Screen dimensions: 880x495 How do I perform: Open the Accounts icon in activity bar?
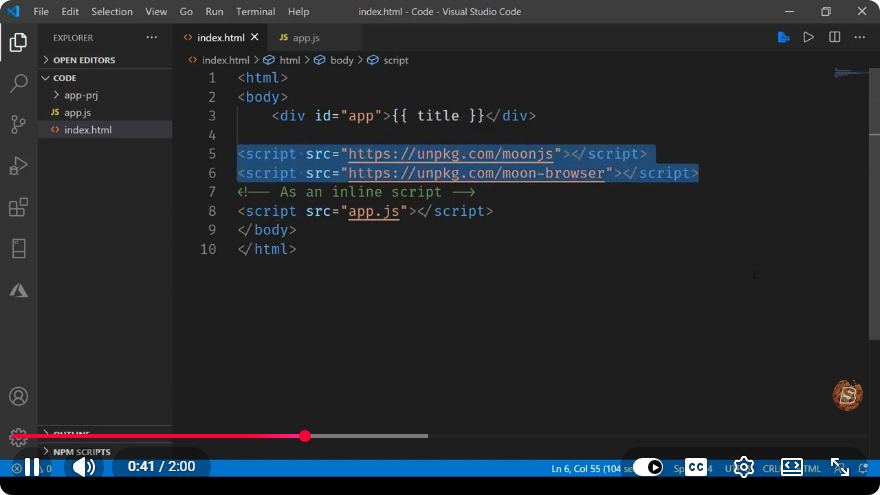coord(18,396)
